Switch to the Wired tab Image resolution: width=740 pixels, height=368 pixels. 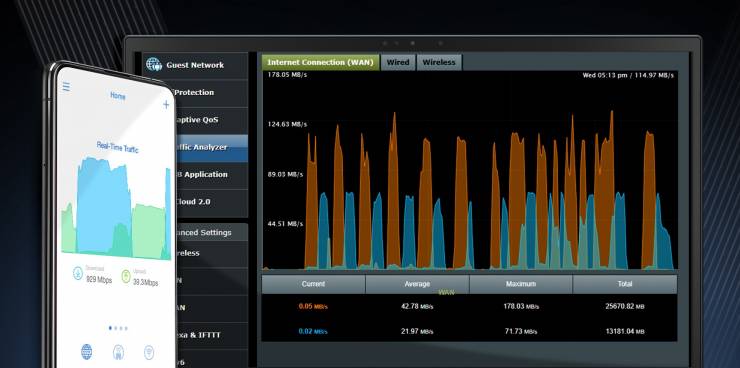pos(398,62)
